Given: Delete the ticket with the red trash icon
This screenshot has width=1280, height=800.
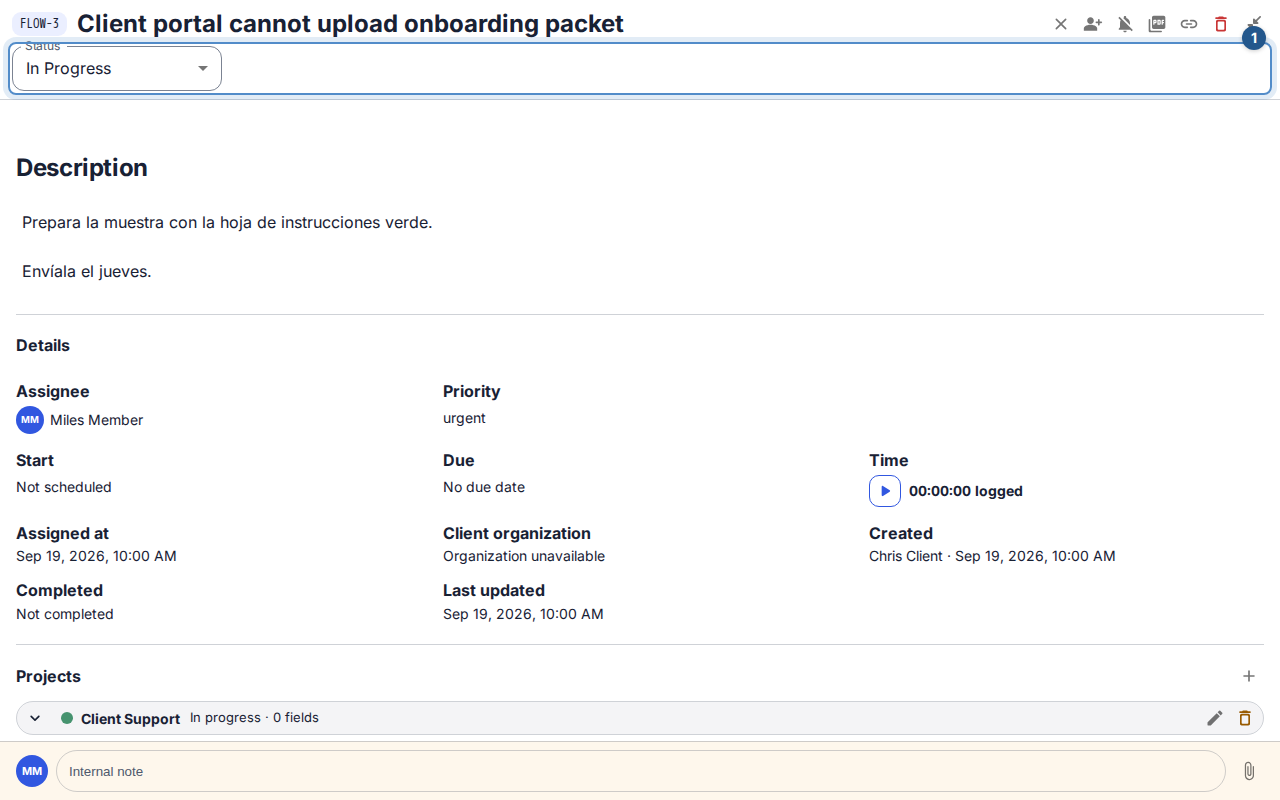Looking at the screenshot, I should tap(1221, 24).
